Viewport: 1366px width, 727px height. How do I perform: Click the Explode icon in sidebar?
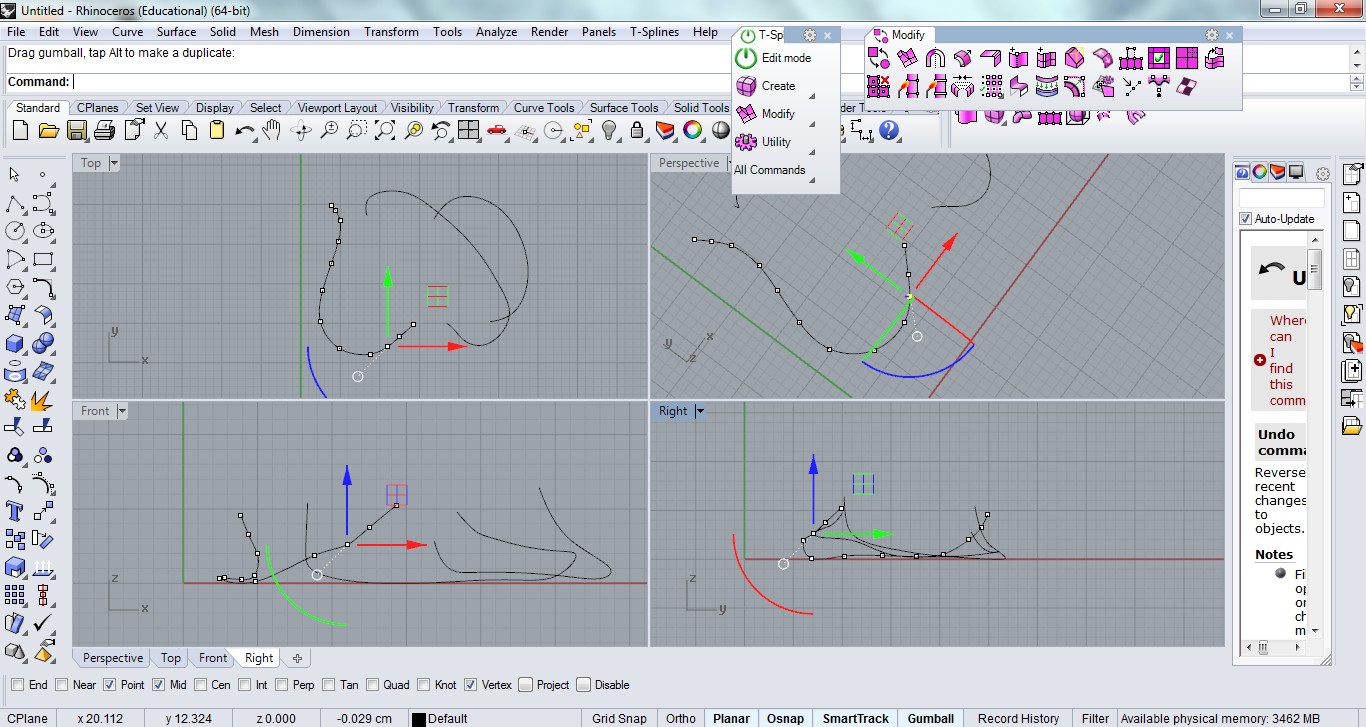(x=43, y=400)
